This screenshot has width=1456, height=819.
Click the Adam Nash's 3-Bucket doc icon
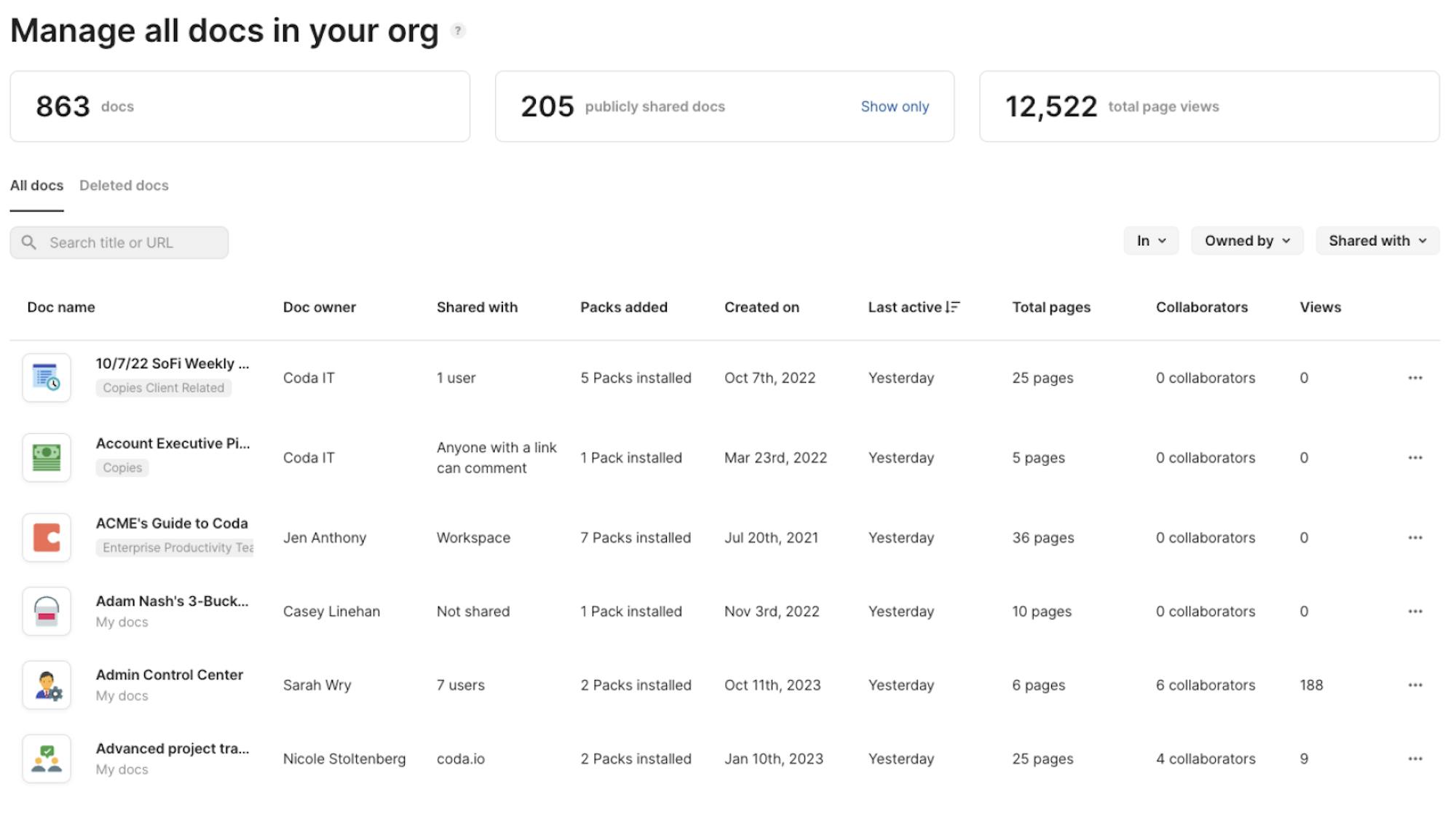tap(47, 612)
